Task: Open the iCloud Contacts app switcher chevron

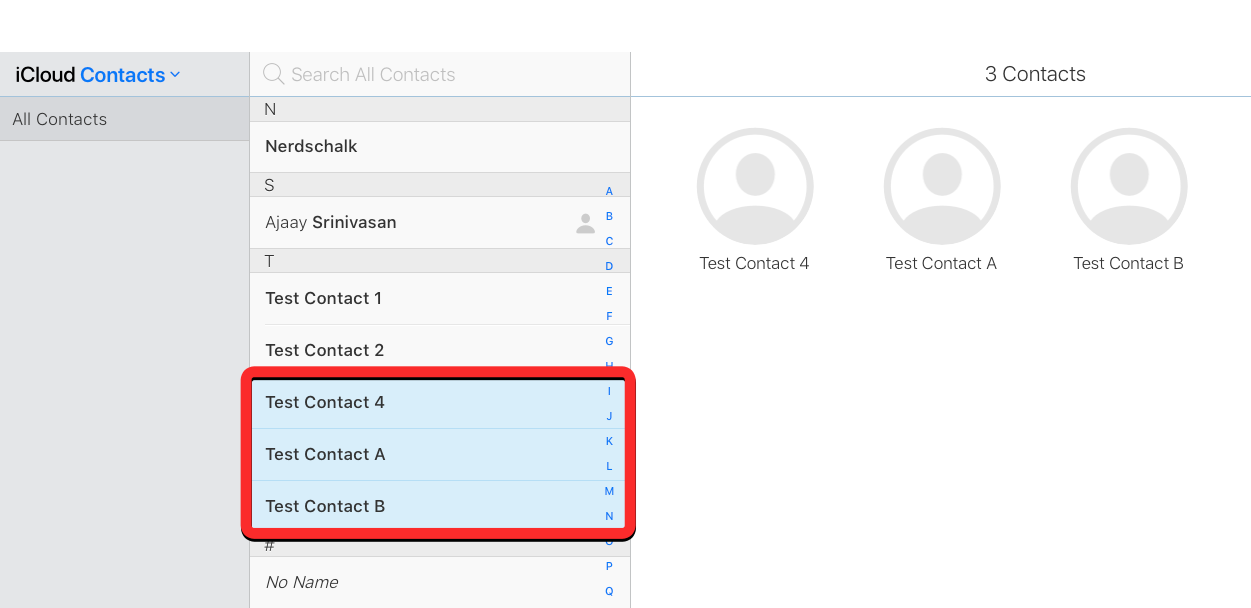Action: coord(175,75)
